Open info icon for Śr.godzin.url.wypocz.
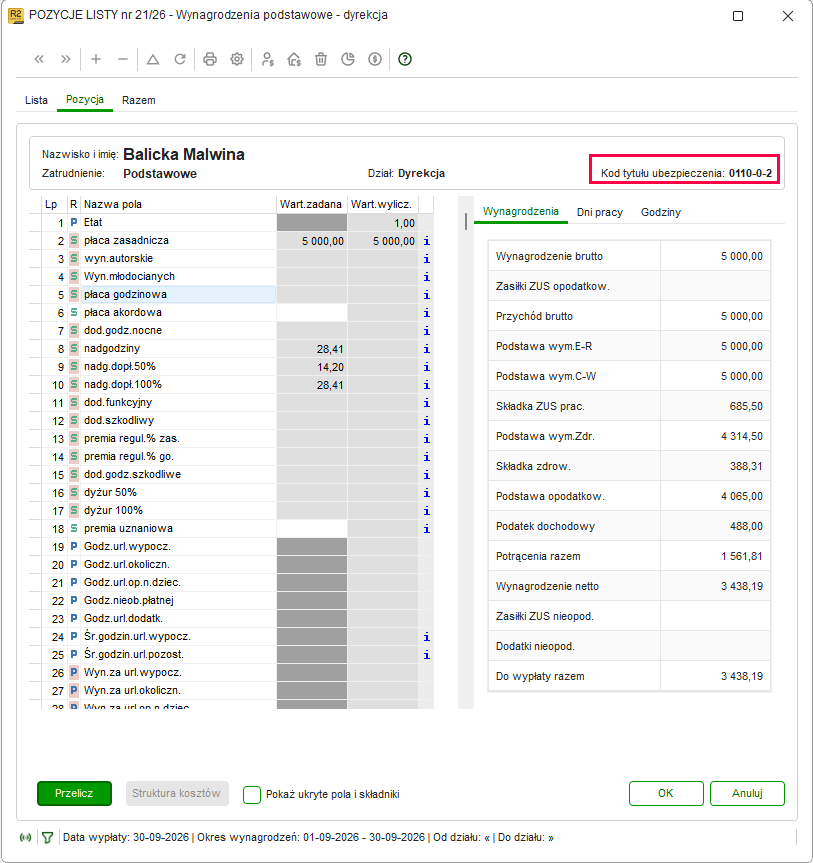Image resolution: width=813 pixels, height=863 pixels. pyautogui.click(x=427, y=637)
